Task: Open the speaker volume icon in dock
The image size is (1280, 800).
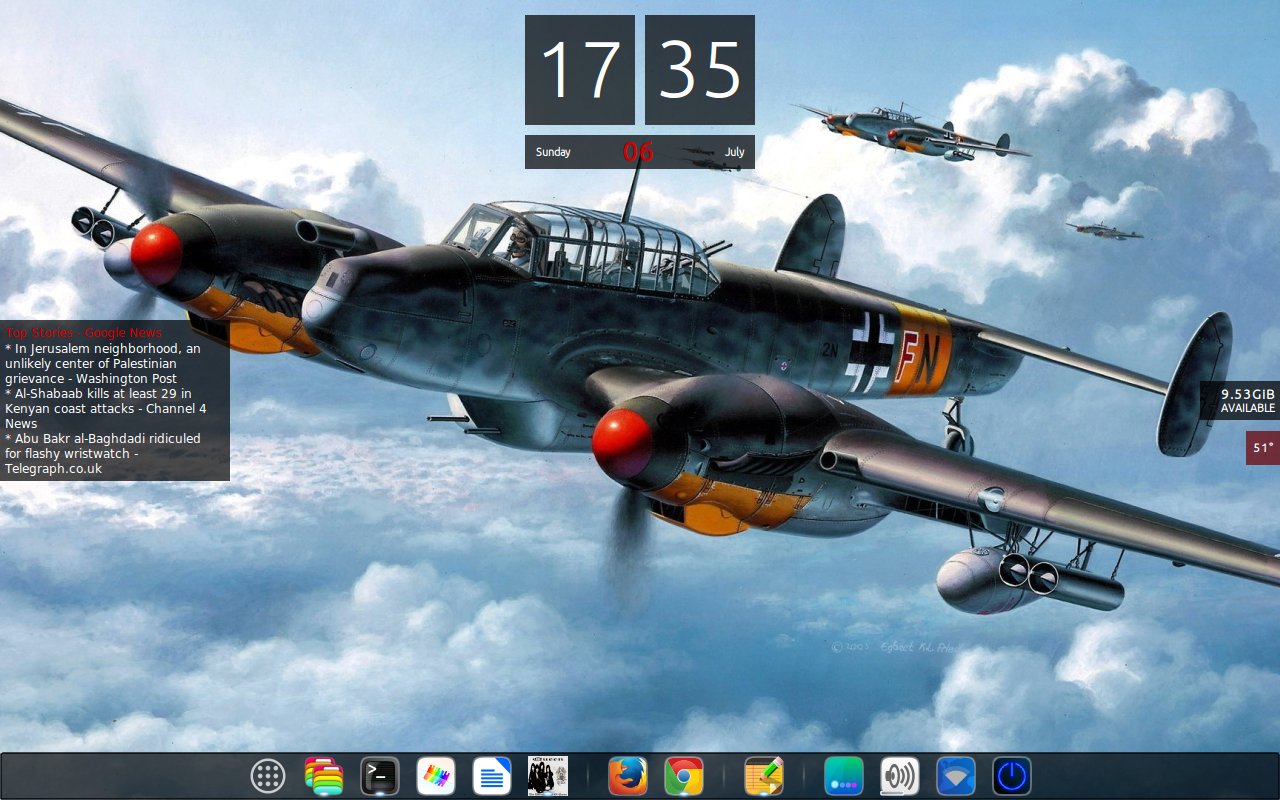Action: click(x=900, y=776)
